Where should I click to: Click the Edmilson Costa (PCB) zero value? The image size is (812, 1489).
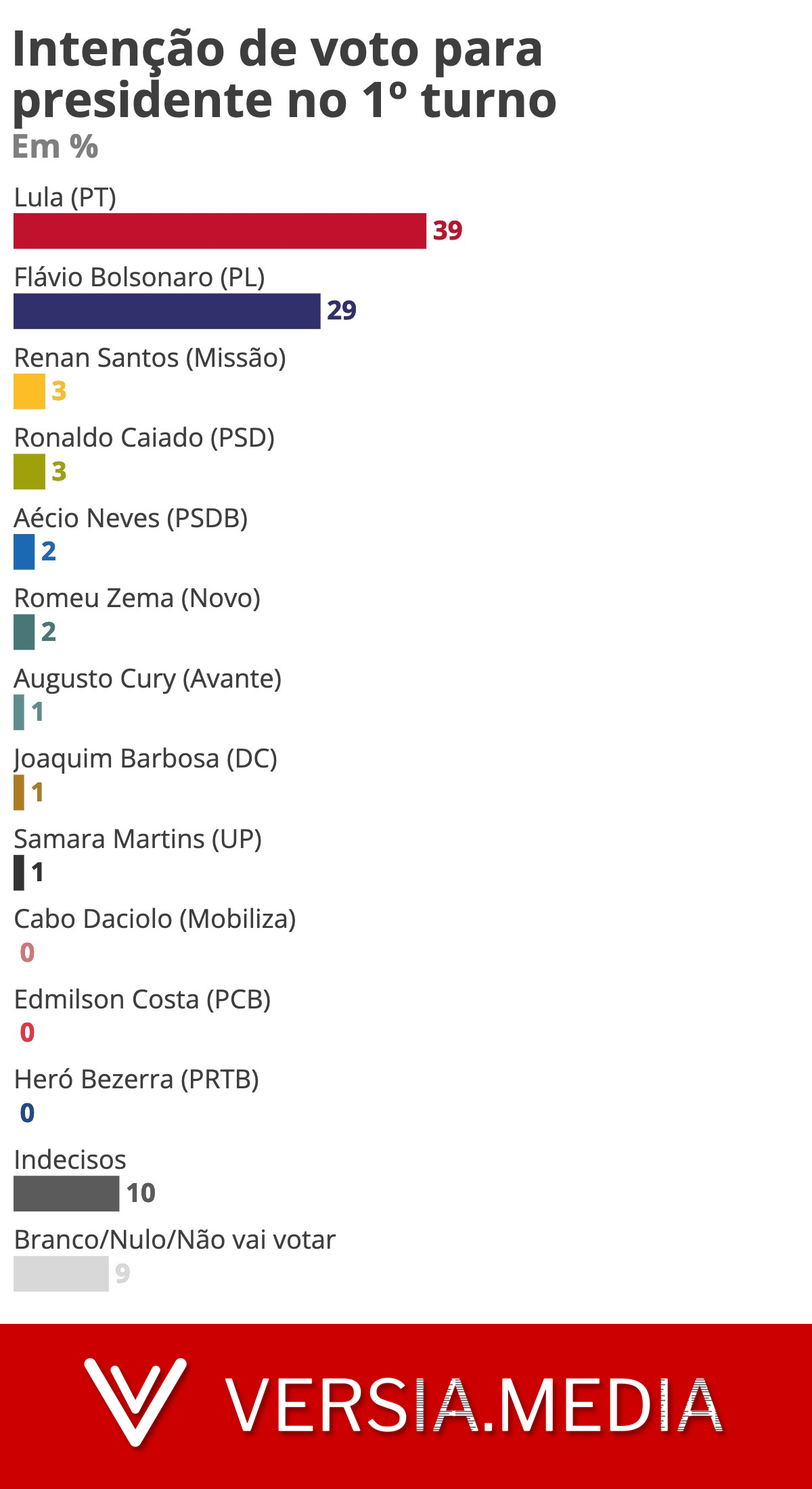coord(27,1033)
